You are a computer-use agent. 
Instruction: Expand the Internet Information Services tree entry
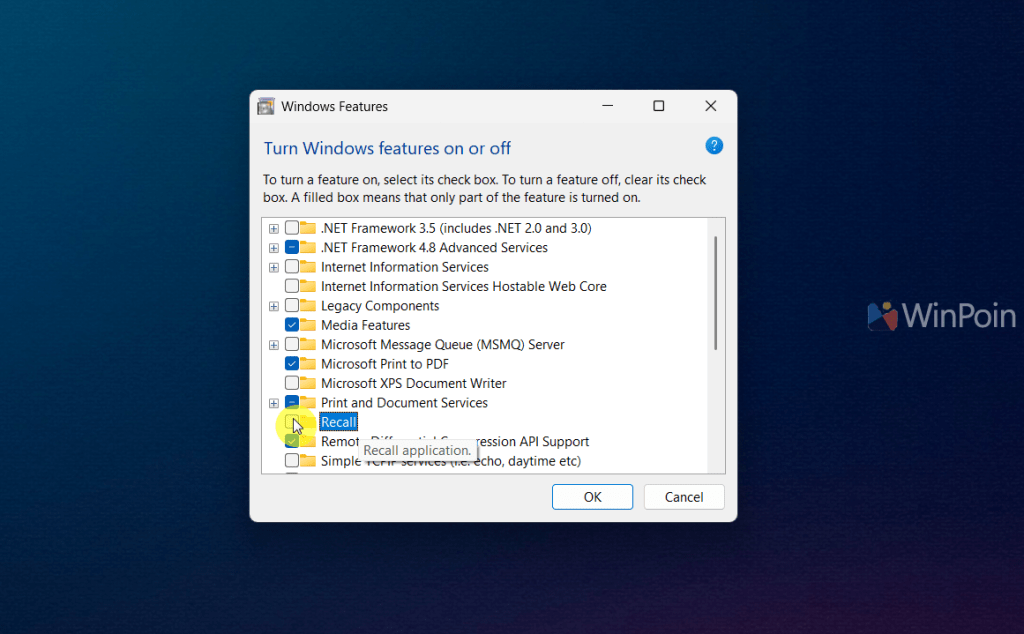point(273,267)
